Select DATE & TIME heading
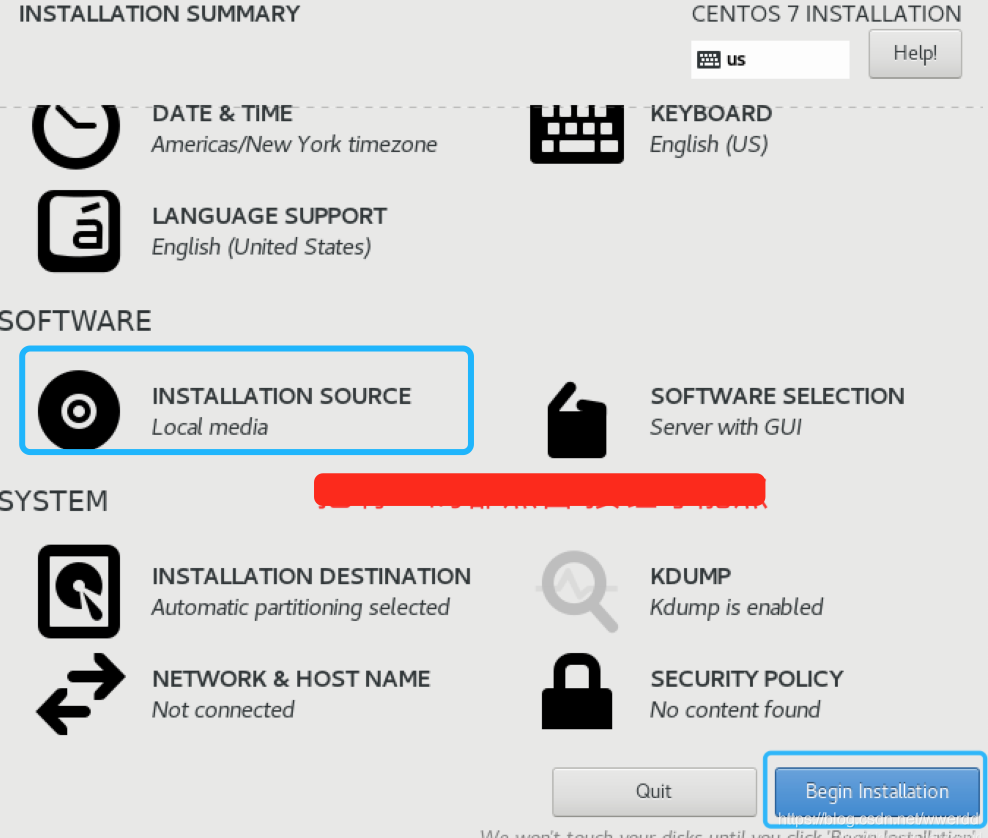This screenshot has width=988, height=838. [x=222, y=113]
